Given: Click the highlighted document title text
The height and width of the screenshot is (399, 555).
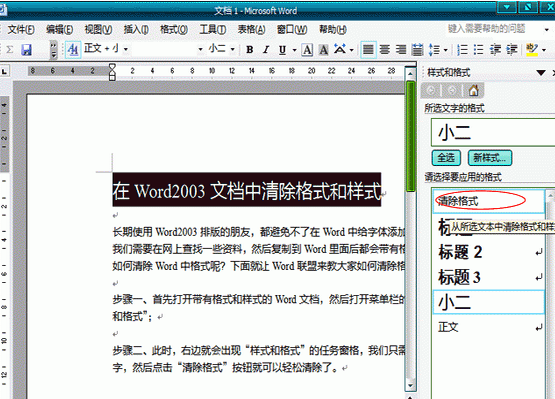Looking at the screenshot, I should [247, 190].
